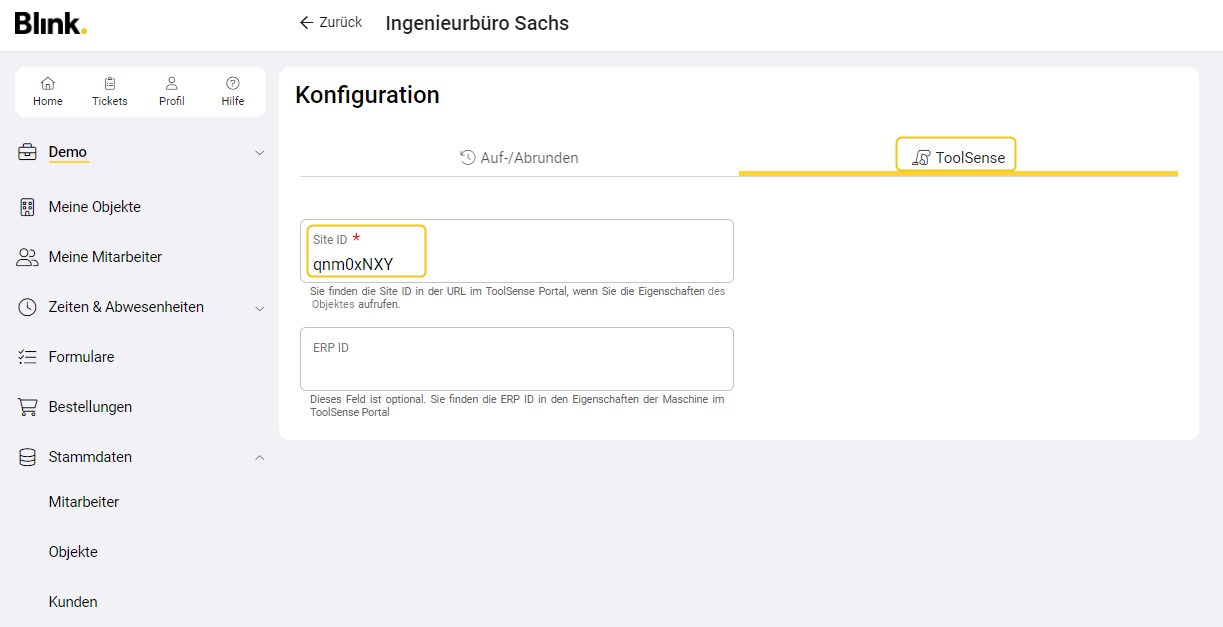Click the Hilfe question mark icon
The height and width of the screenshot is (627, 1223).
click(x=233, y=84)
